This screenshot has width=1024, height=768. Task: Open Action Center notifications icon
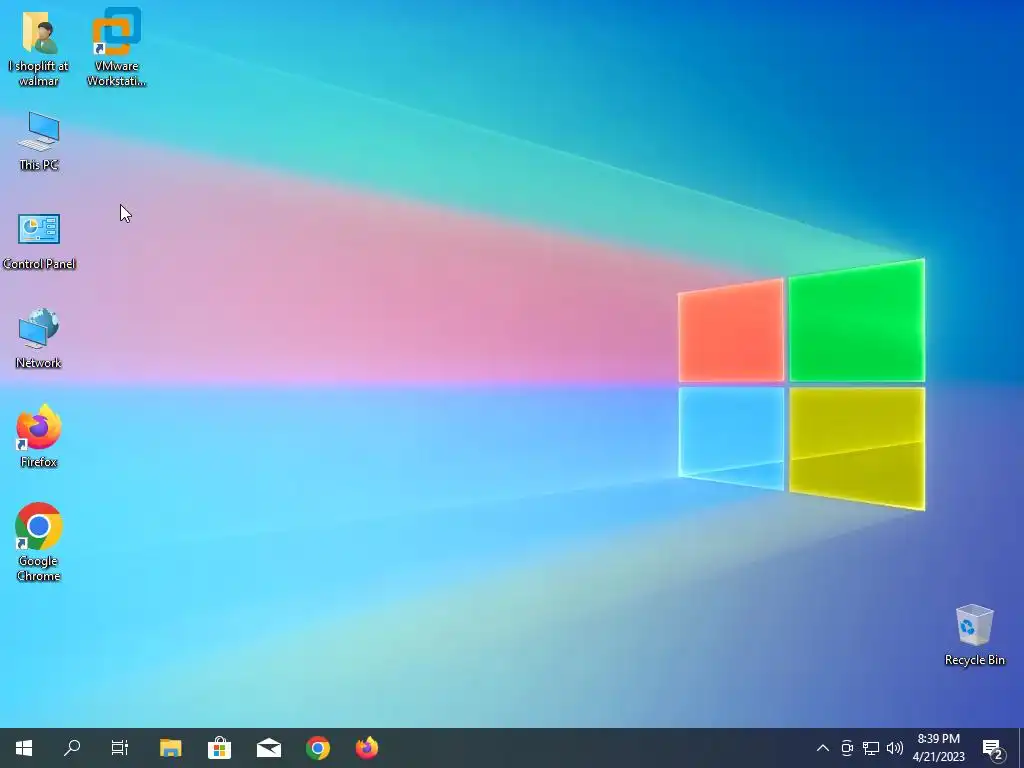pyautogui.click(x=993, y=748)
